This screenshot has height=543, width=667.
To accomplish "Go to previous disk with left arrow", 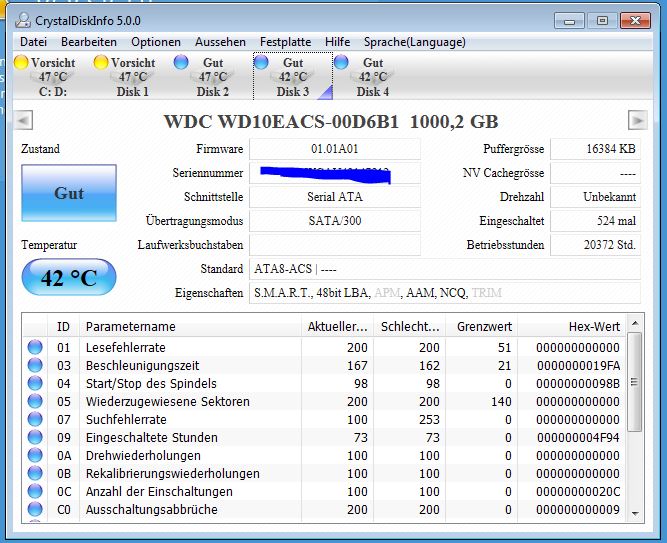I will (x=23, y=120).
